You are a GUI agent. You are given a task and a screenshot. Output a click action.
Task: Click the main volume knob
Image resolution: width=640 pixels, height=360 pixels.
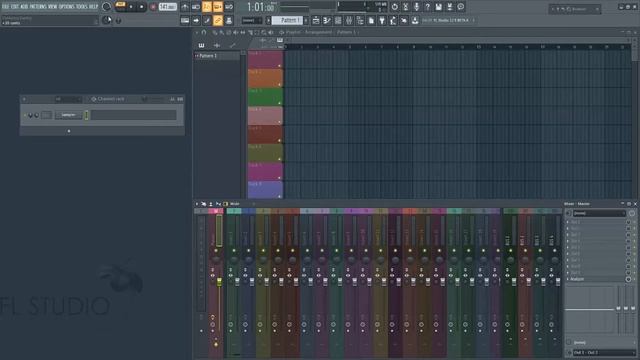[x=106, y=7]
